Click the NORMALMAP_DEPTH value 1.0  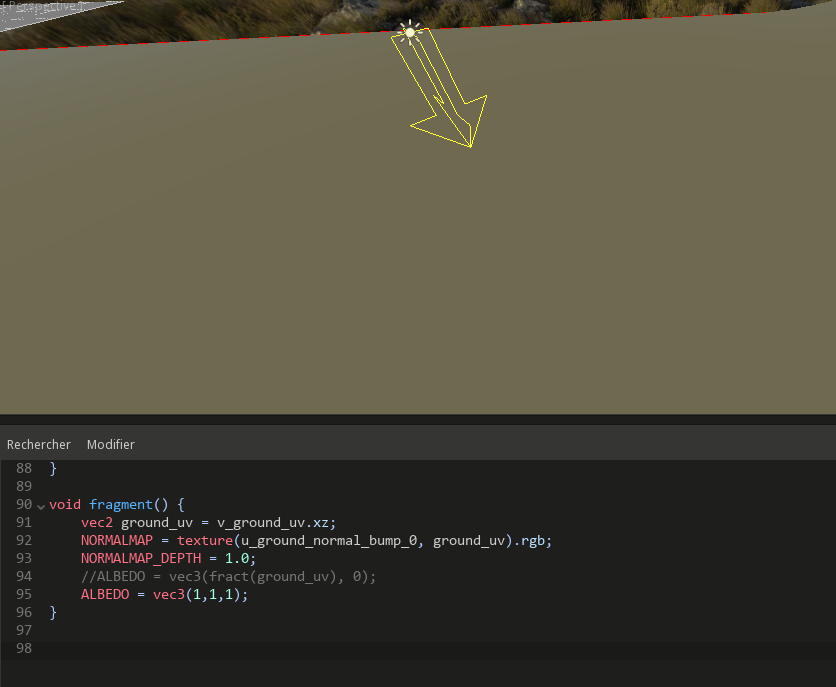pos(239,558)
